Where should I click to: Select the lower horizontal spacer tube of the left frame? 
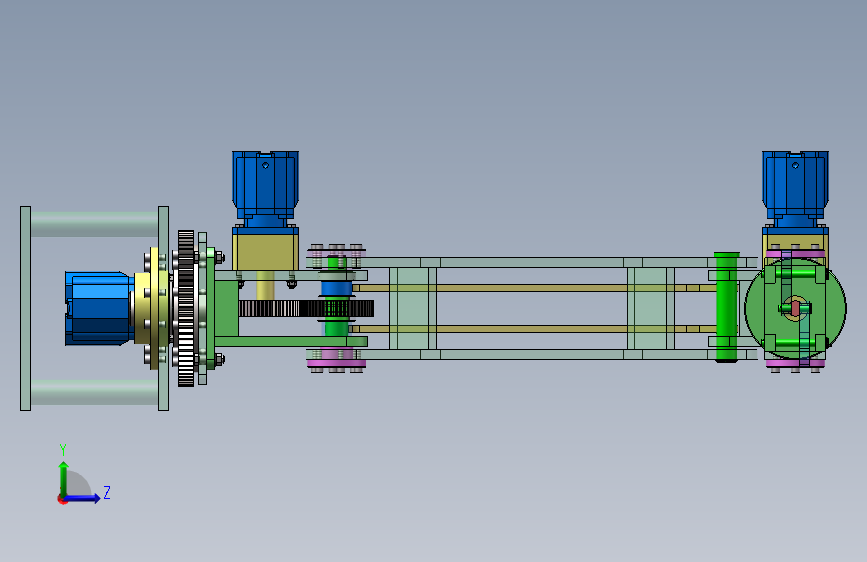pyautogui.click(x=95, y=392)
